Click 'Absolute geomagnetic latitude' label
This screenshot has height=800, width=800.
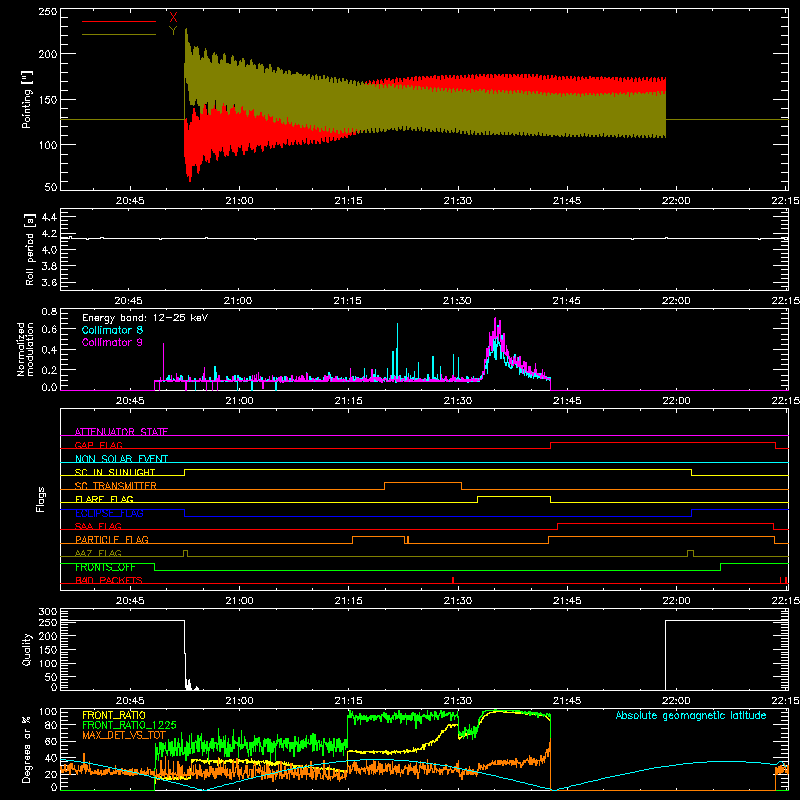coord(691,715)
